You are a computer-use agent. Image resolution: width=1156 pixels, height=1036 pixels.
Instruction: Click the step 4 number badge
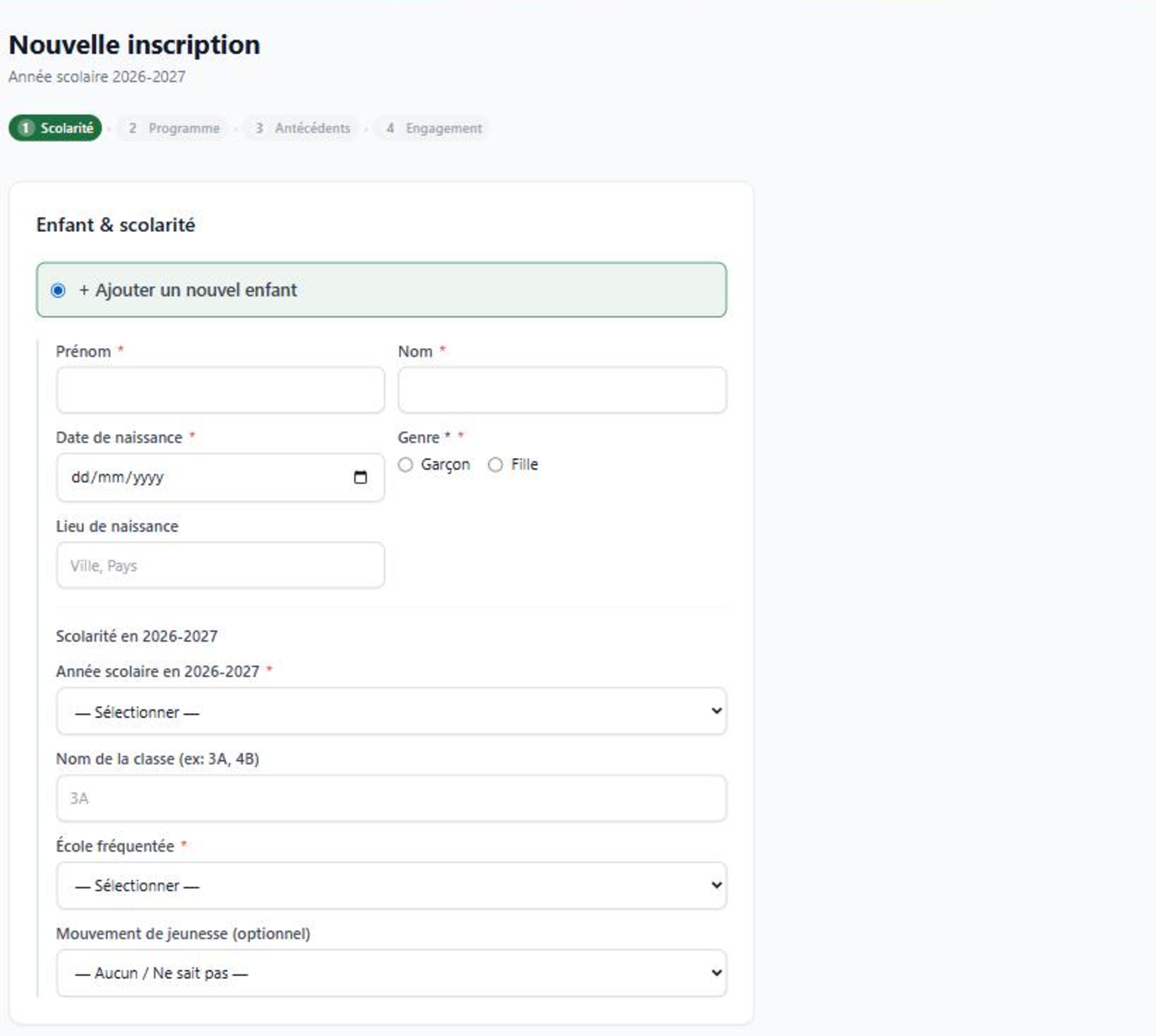pyautogui.click(x=390, y=128)
